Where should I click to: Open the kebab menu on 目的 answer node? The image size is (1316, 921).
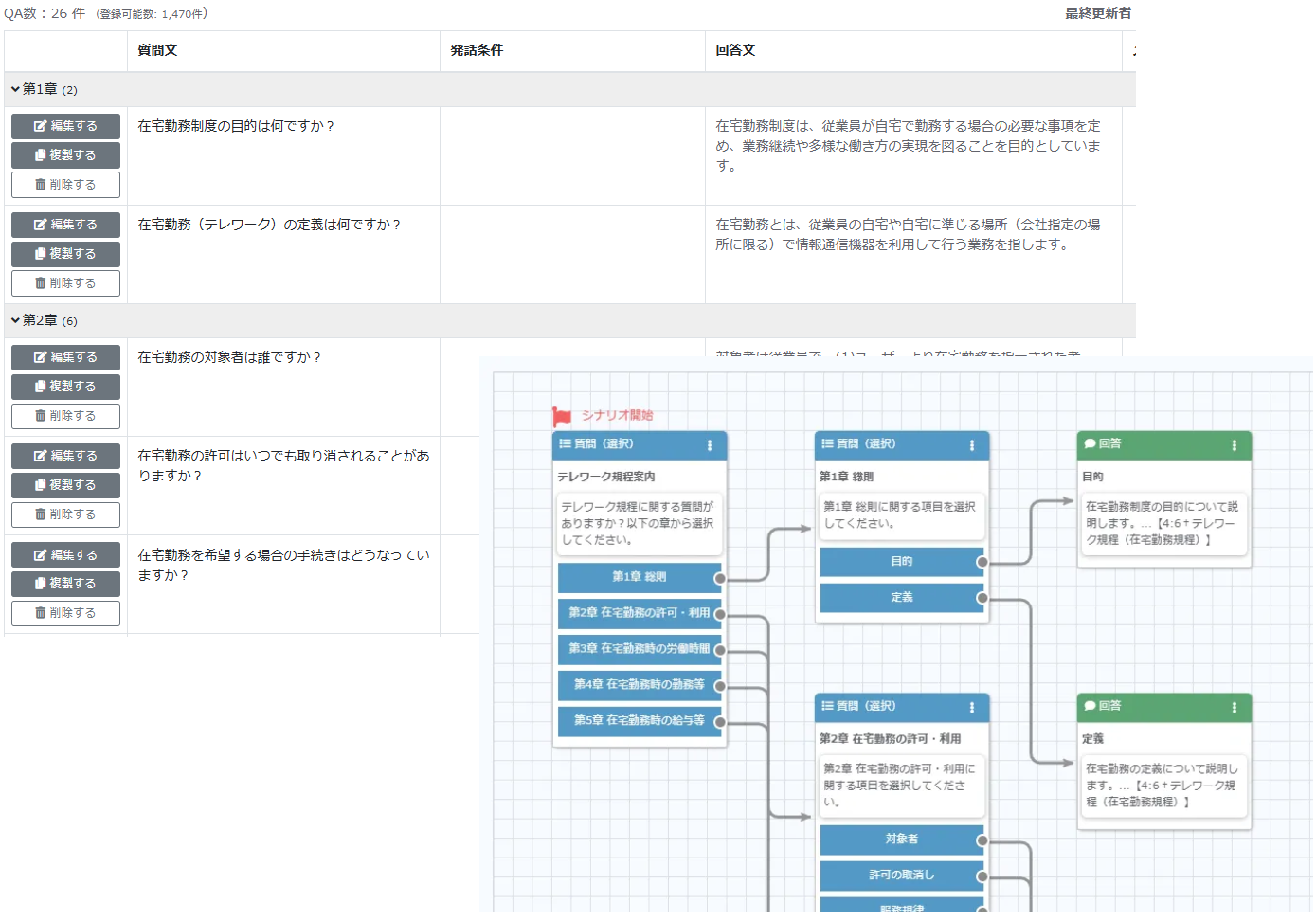pyautogui.click(x=1234, y=445)
